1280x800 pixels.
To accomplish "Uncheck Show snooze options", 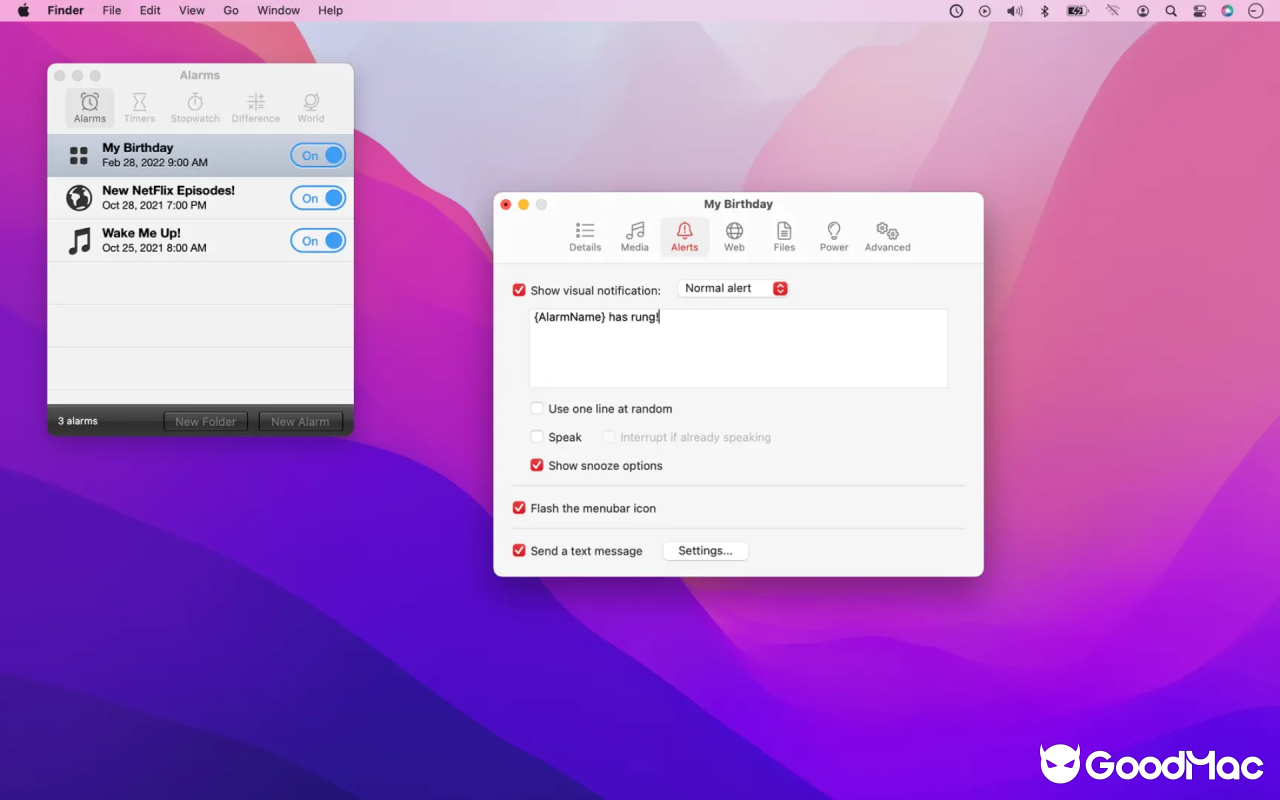I will tap(537, 465).
